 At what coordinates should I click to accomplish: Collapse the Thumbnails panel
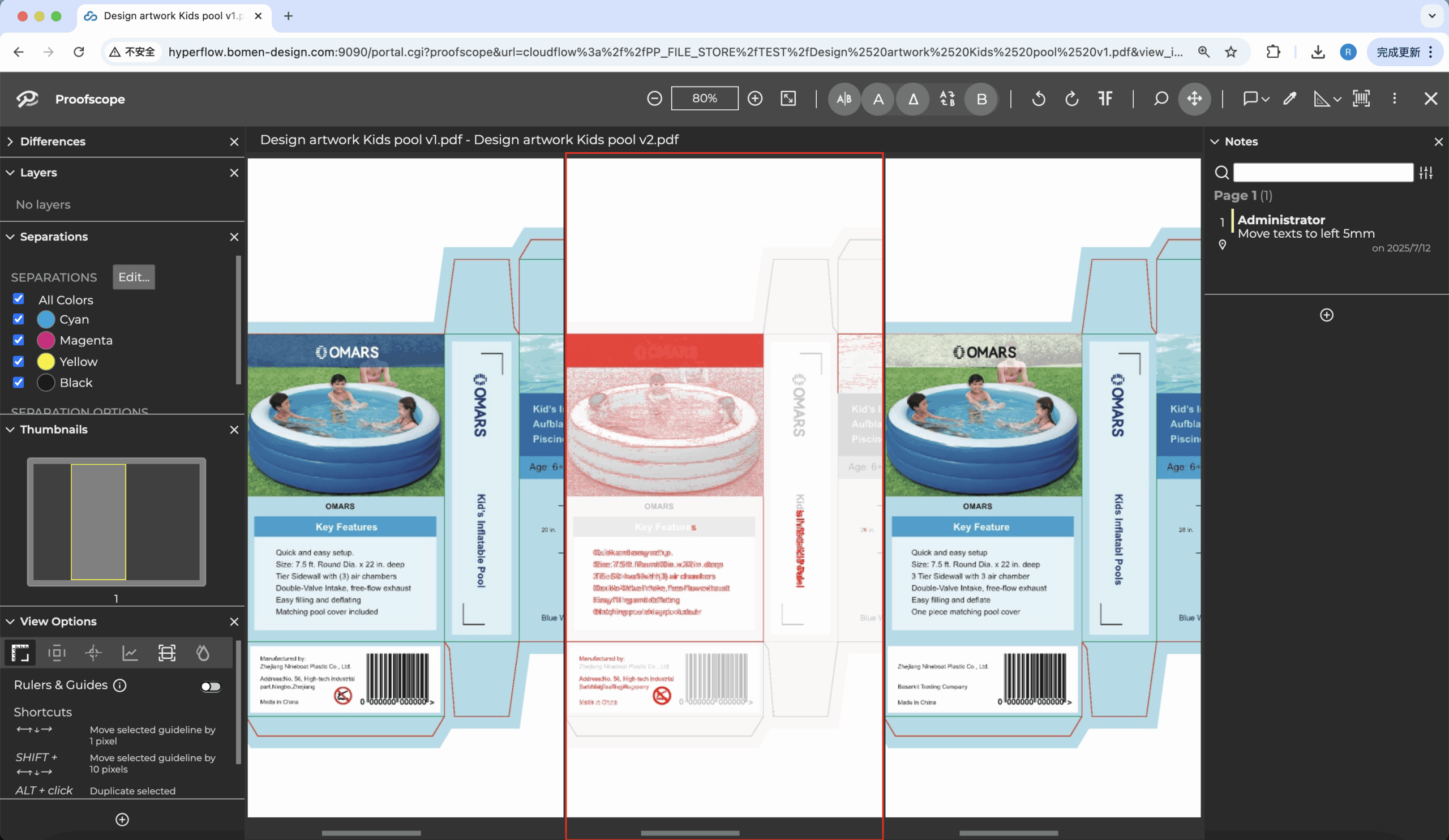click(x=10, y=430)
